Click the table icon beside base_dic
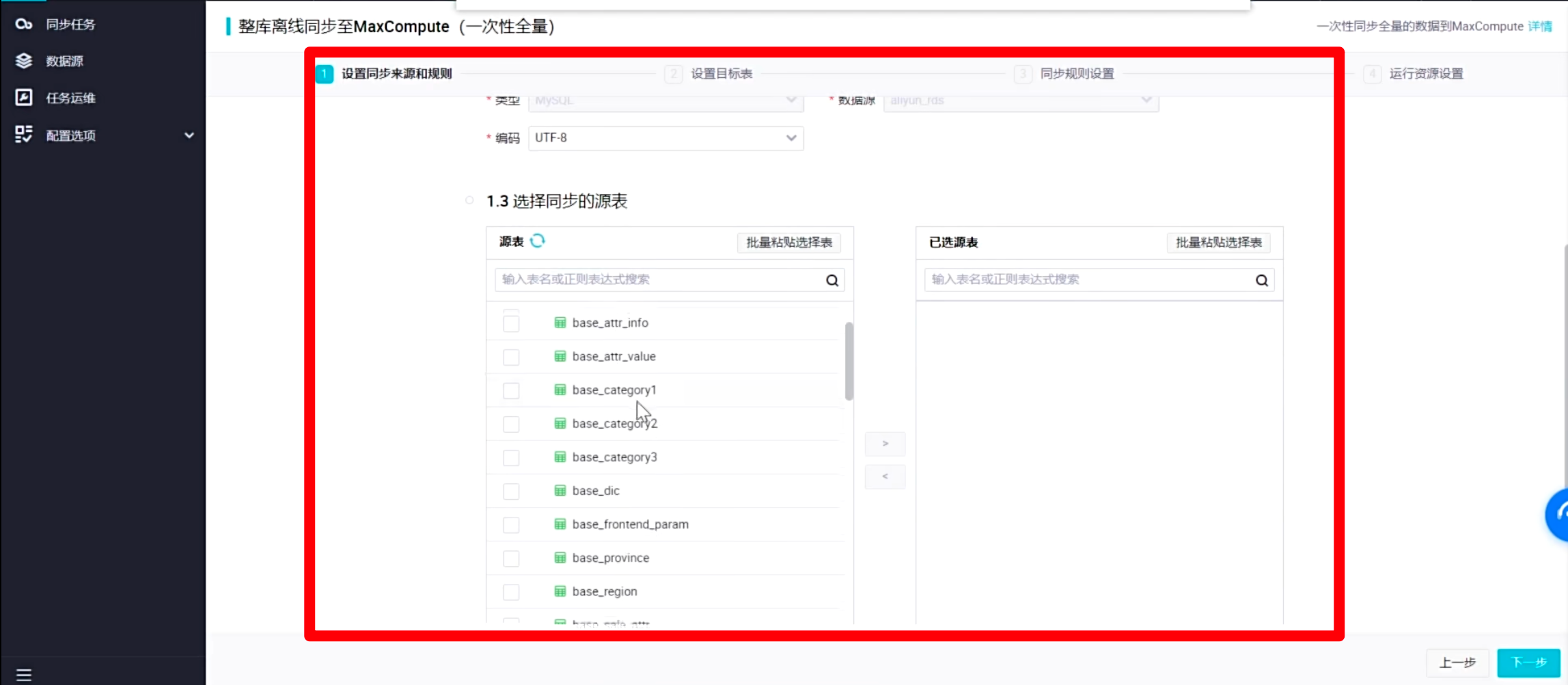Viewport: 1568px width, 685px height. click(560, 491)
